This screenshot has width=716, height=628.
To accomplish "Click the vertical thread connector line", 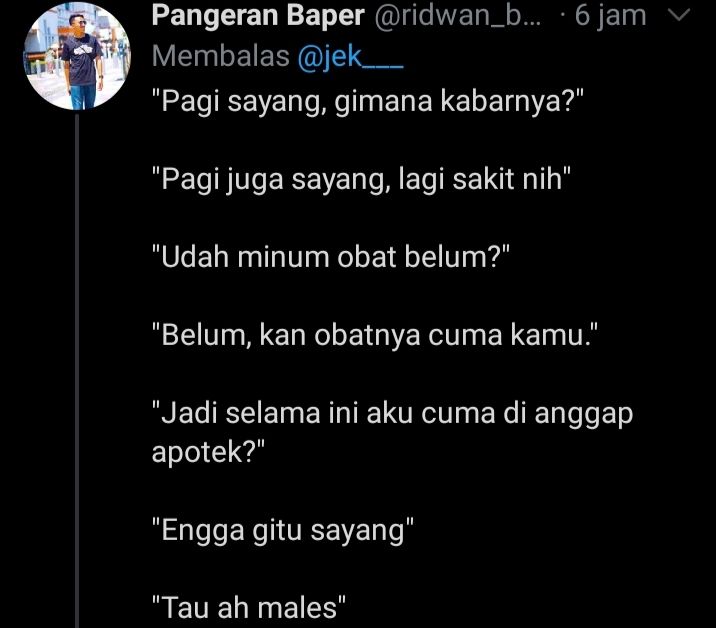I will [x=77, y=371].
